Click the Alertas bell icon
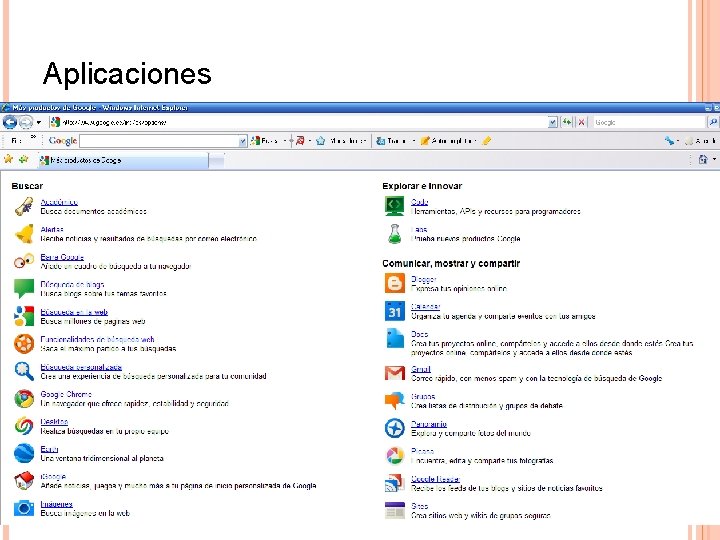The width and height of the screenshot is (720, 540). click(24, 234)
